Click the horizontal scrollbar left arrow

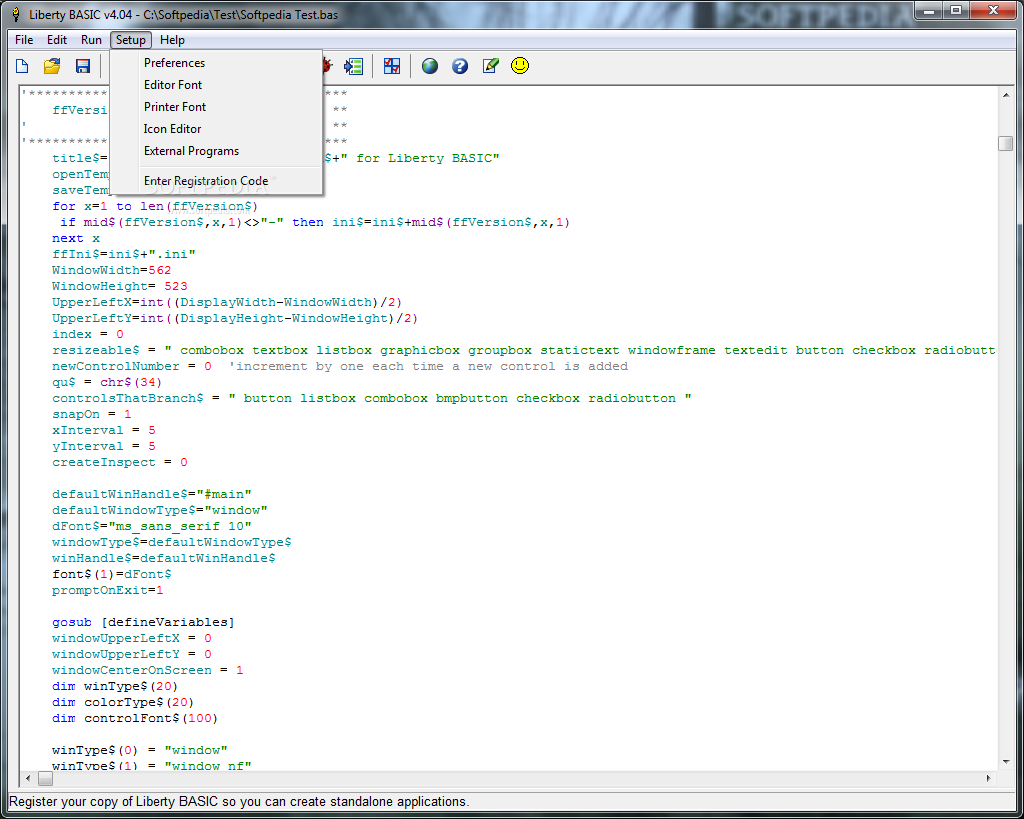[x=28, y=779]
